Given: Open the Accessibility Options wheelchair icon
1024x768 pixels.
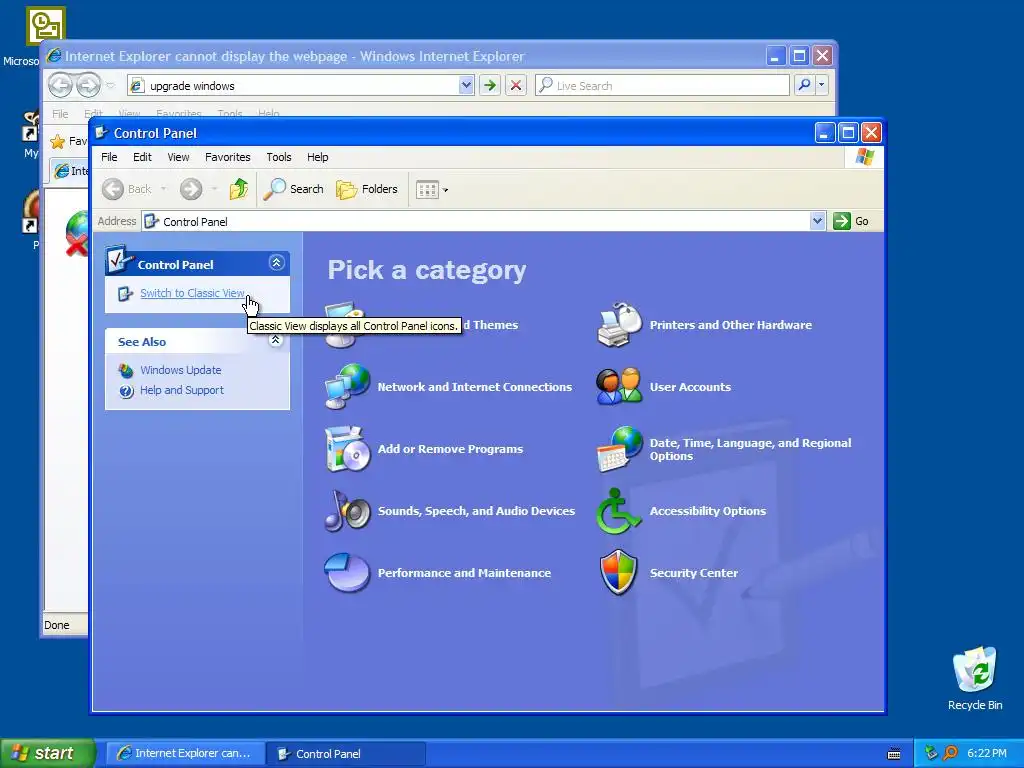Looking at the screenshot, I should click(x=618, y=511).
